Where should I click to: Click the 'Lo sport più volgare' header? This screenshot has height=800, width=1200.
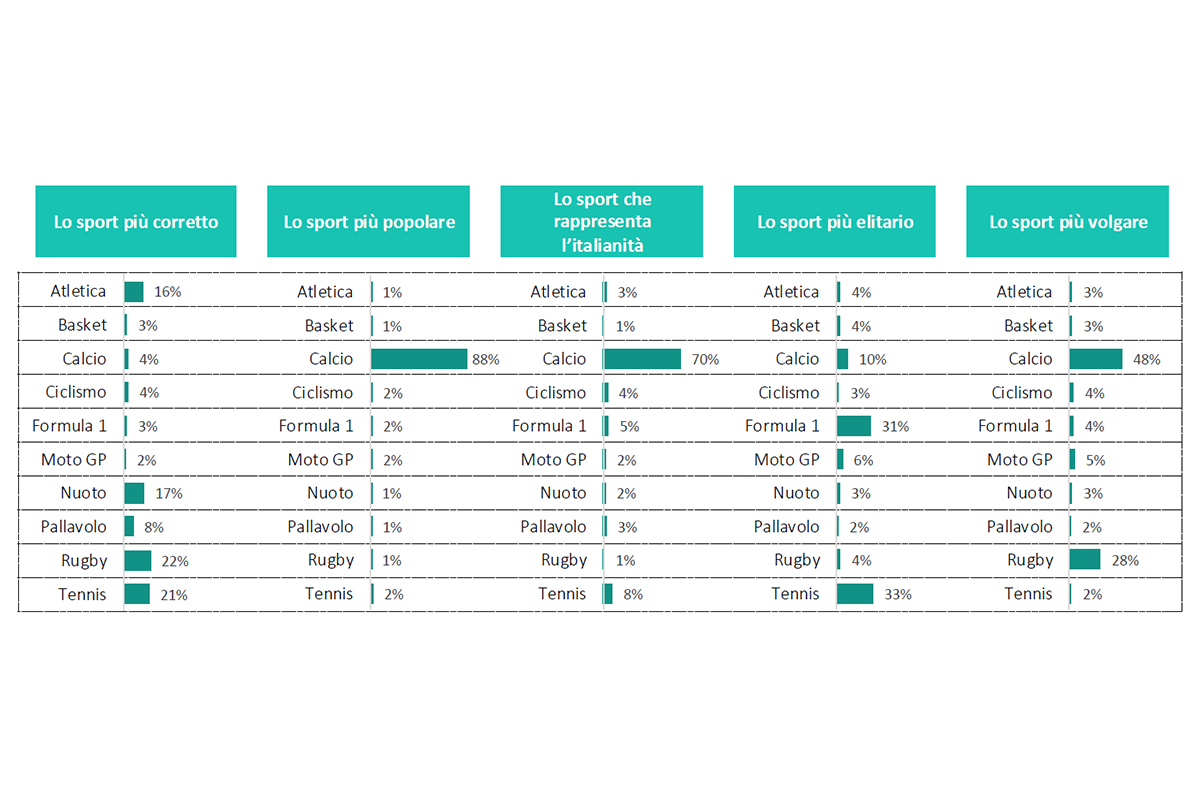pyautogui.click(x=1067, y=221)
